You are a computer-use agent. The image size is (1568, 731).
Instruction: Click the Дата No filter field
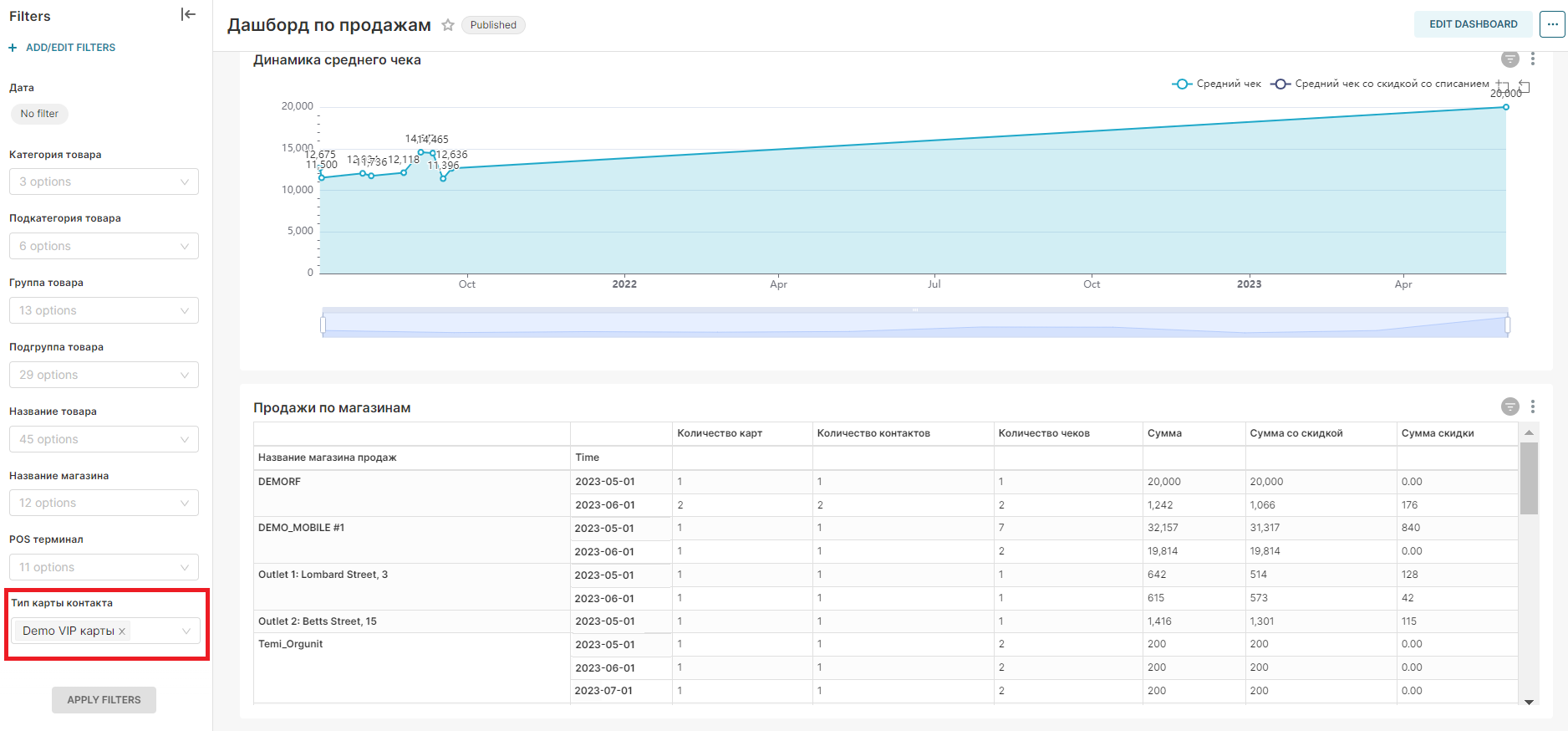click(39, 114)
